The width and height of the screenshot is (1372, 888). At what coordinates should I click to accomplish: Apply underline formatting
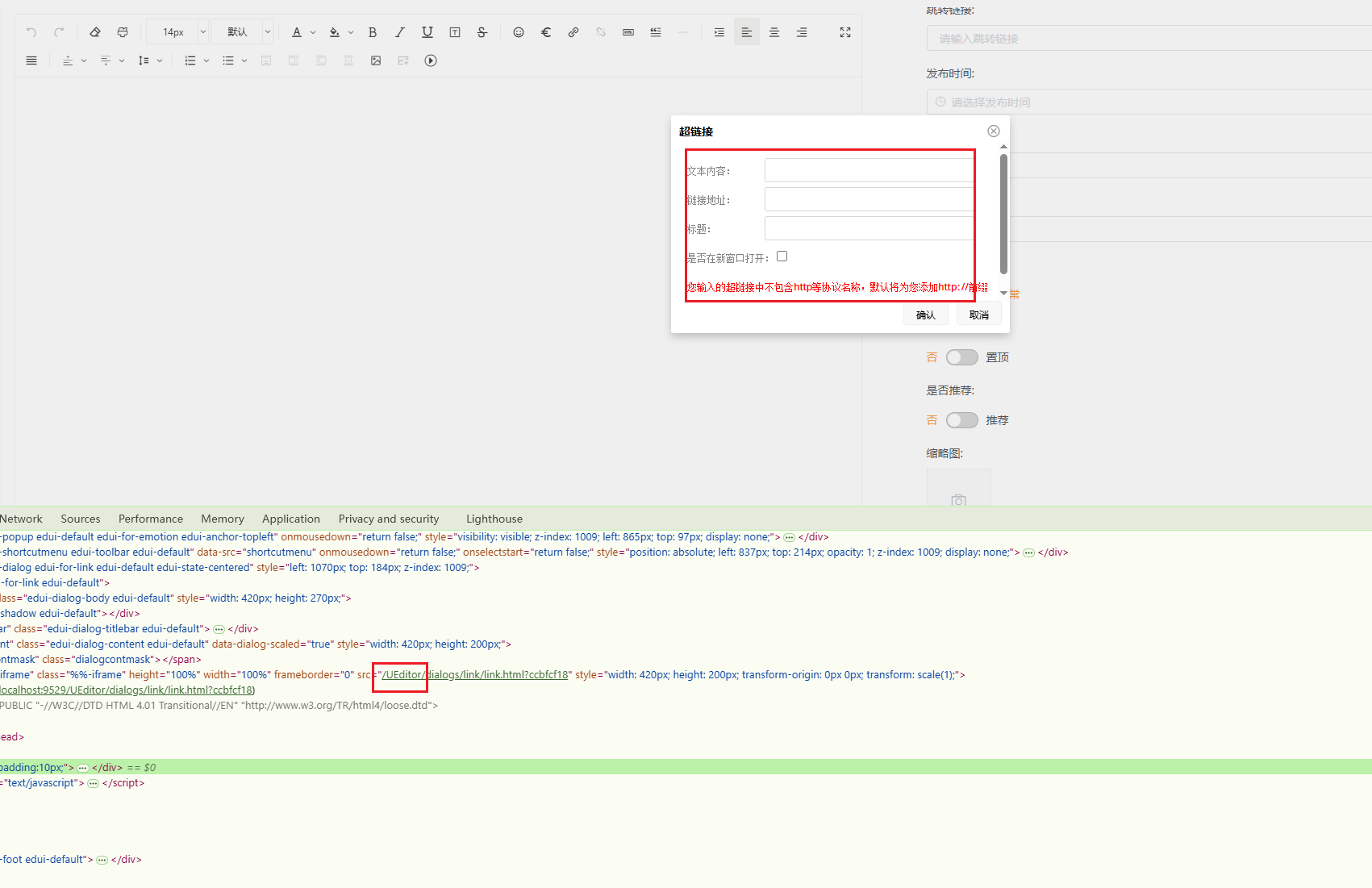(427, 32)
